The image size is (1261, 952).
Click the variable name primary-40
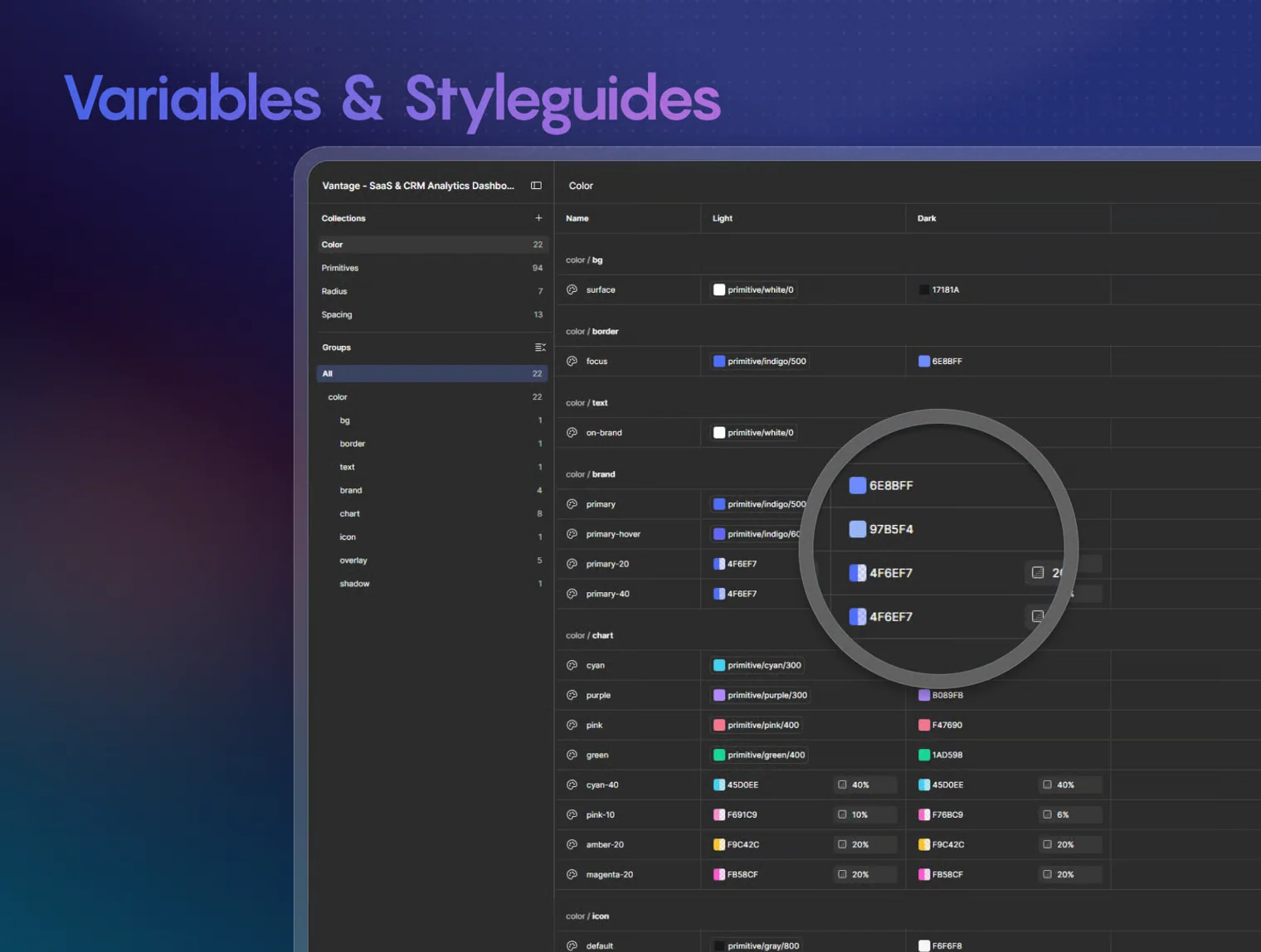(607, 594)
